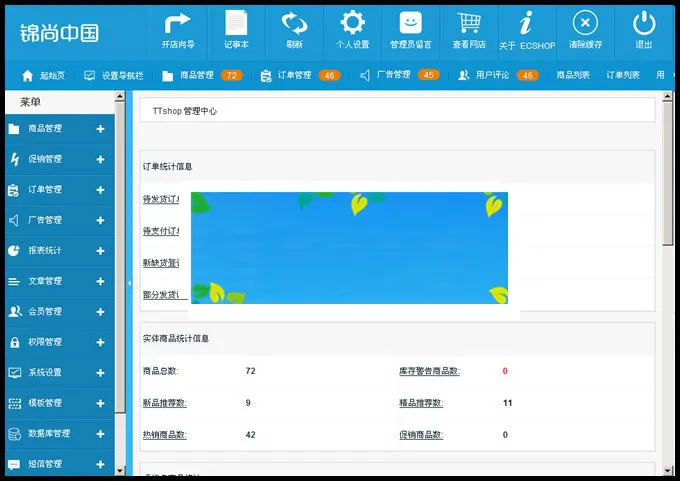Click the 清除缓存 clear cache icon
Image resolution: width=680 pixels, height=481 pixels.
pyautogui.click(x=585, y=24)
